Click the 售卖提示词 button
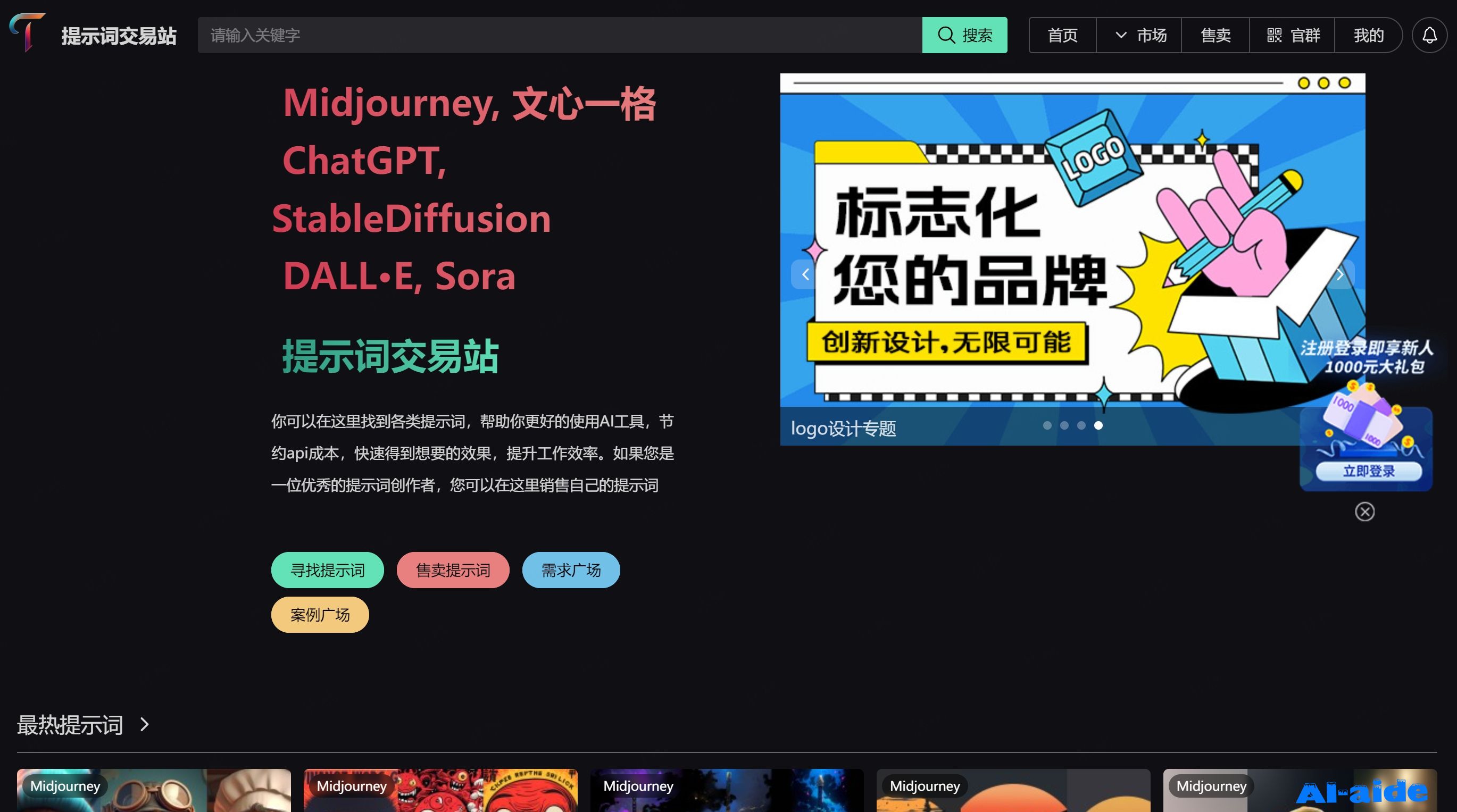 (453, 570)
